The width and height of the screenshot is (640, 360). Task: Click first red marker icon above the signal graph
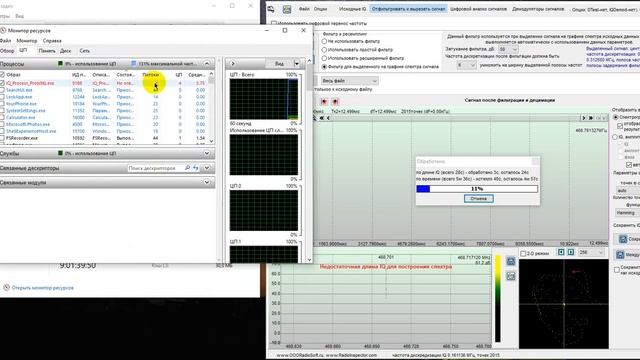pyautogui.click(x=324, y=101)
